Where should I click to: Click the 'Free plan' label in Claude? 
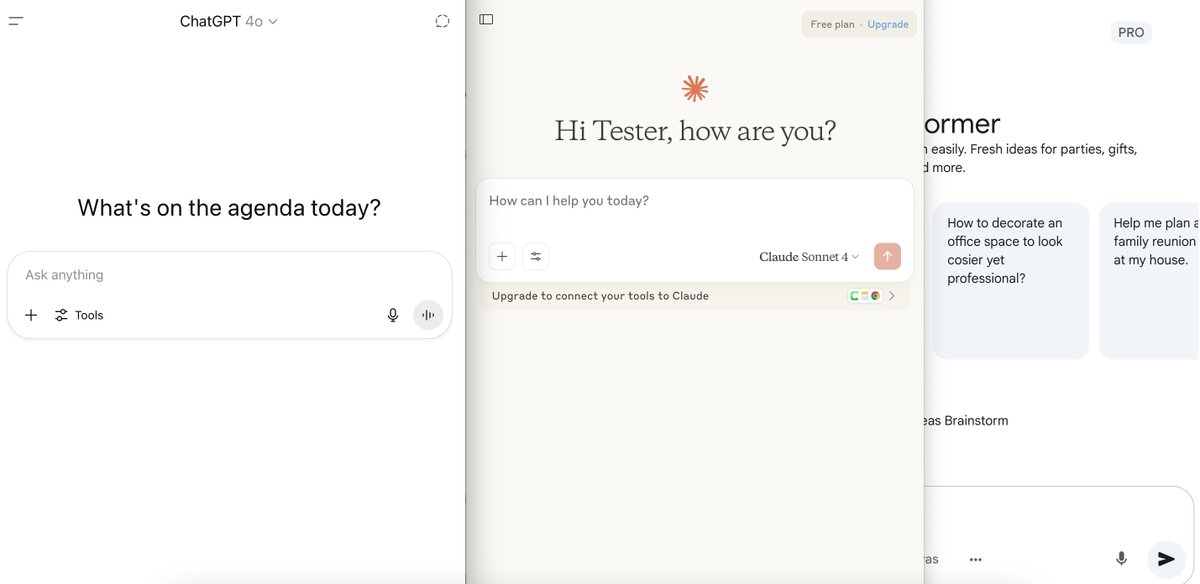pyautogui.click(x=832, y=24)
